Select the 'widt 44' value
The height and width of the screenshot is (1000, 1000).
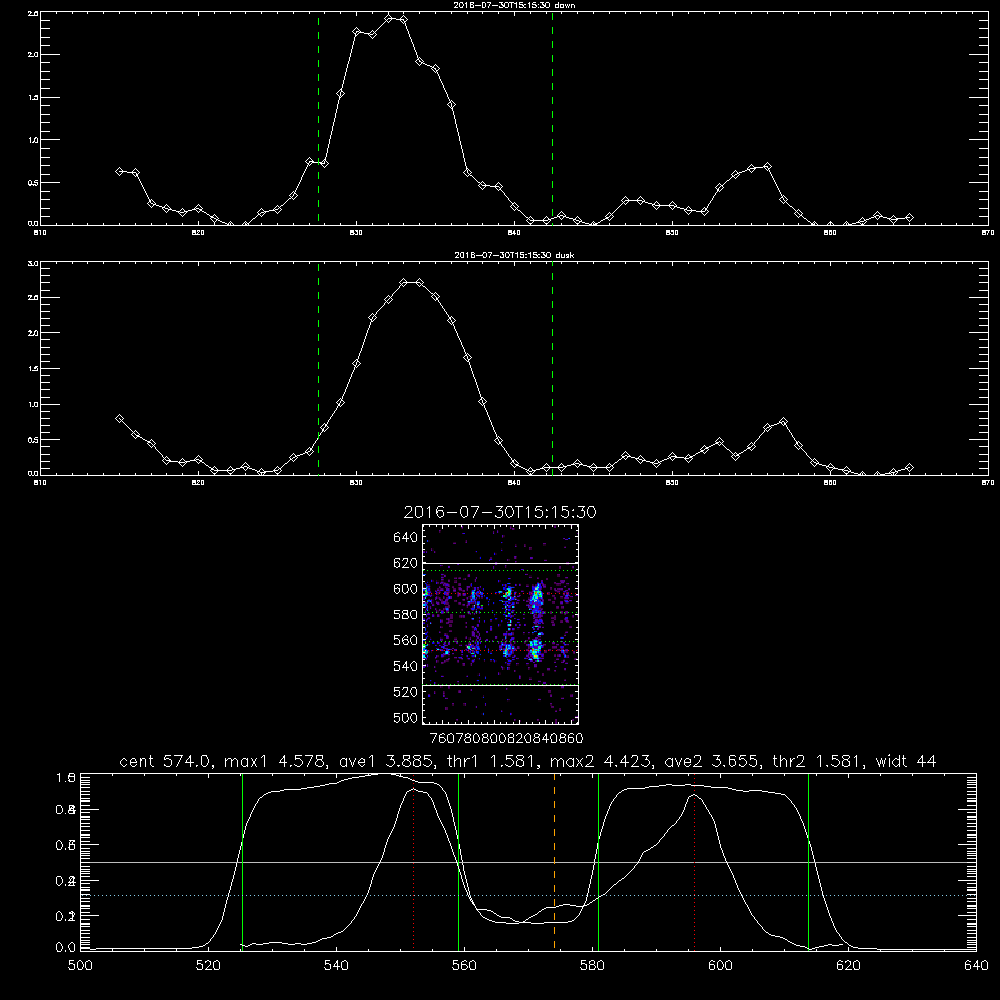click(906, 761)
